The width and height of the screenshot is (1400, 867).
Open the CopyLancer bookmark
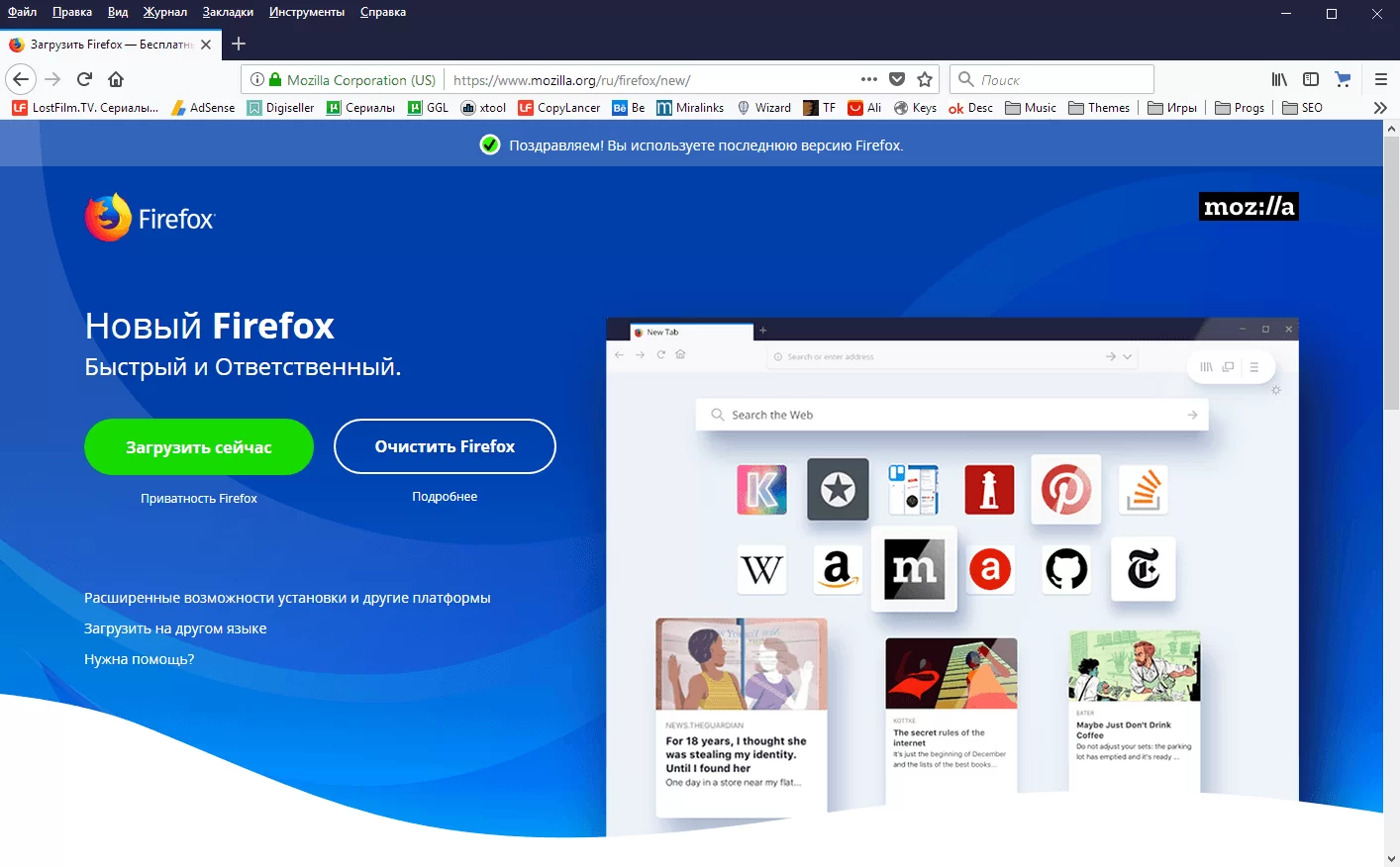(559, 108)
